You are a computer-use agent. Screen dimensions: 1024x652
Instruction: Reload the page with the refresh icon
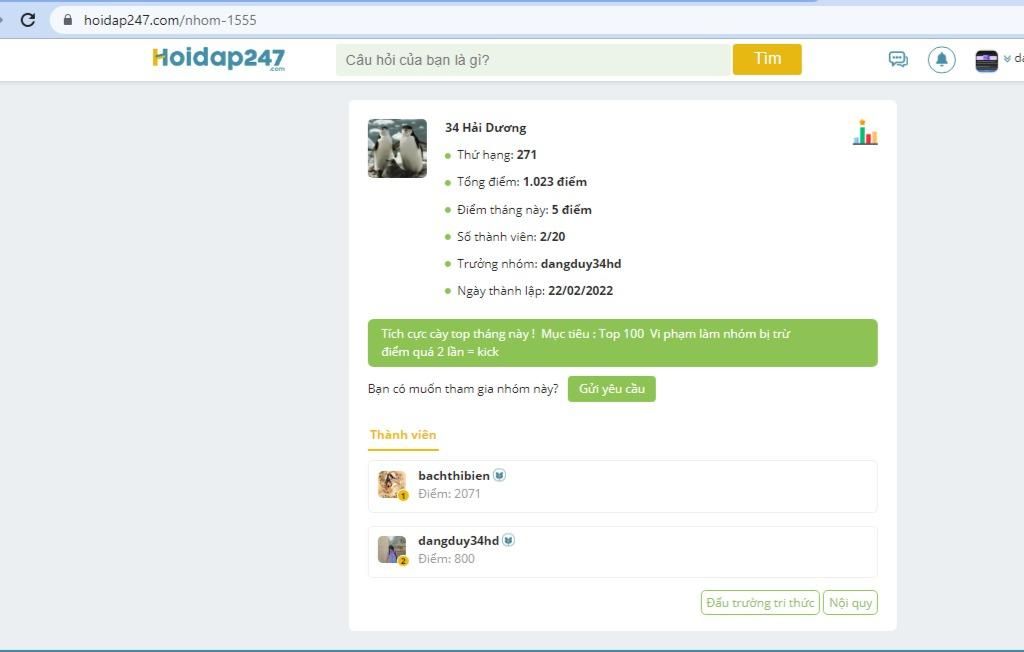(x=27, y=20)
